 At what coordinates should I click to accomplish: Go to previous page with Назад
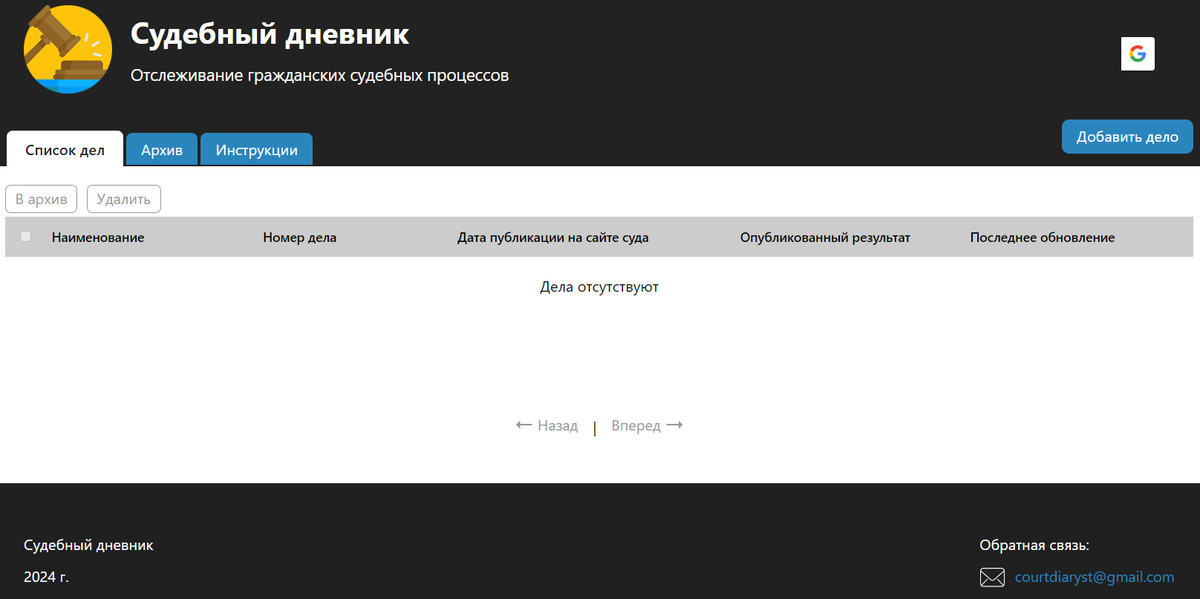pos(547,425)
